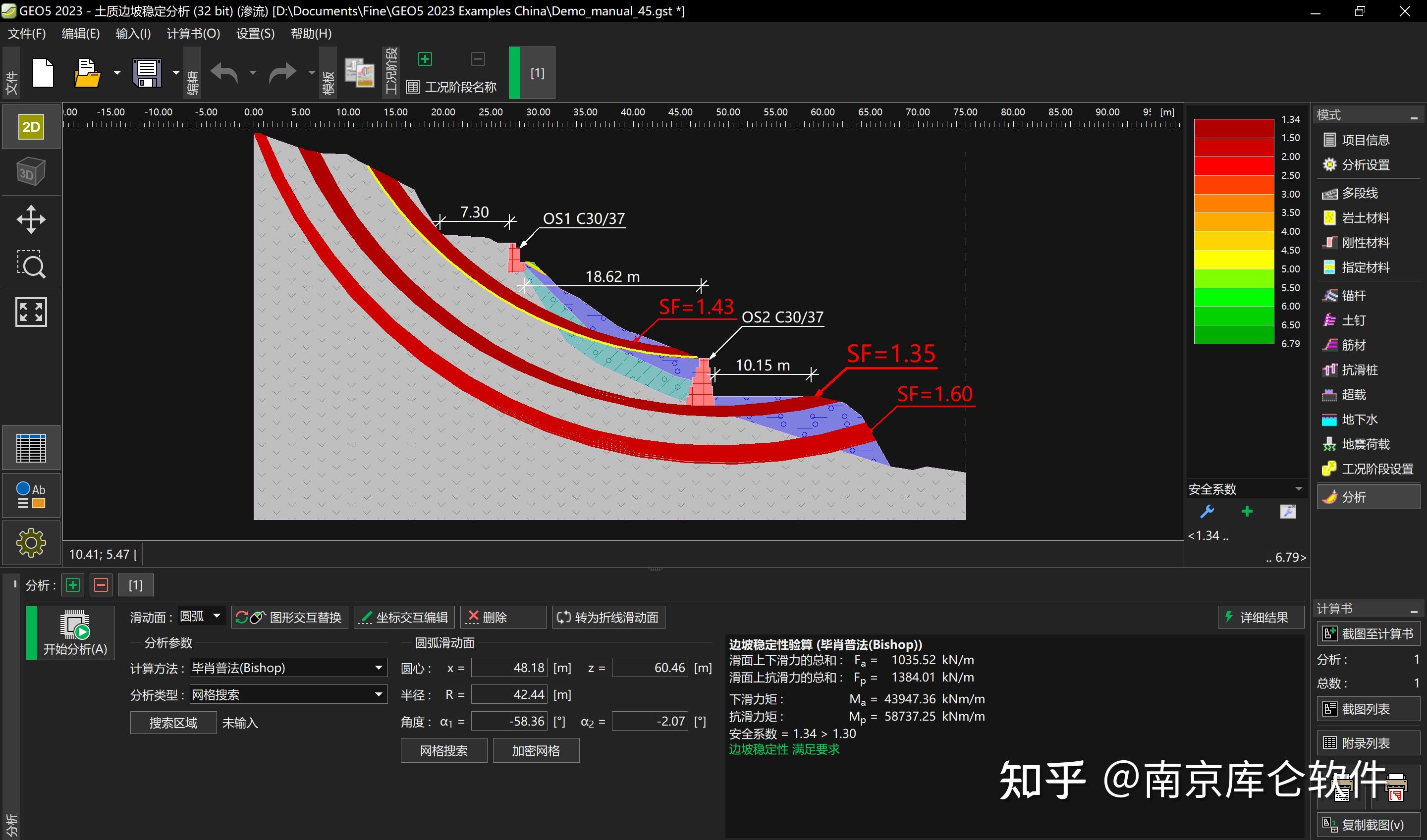Open the 计算方法 Bishop method dropdown
The image size is (1427, 840).
tap(288, 668)
